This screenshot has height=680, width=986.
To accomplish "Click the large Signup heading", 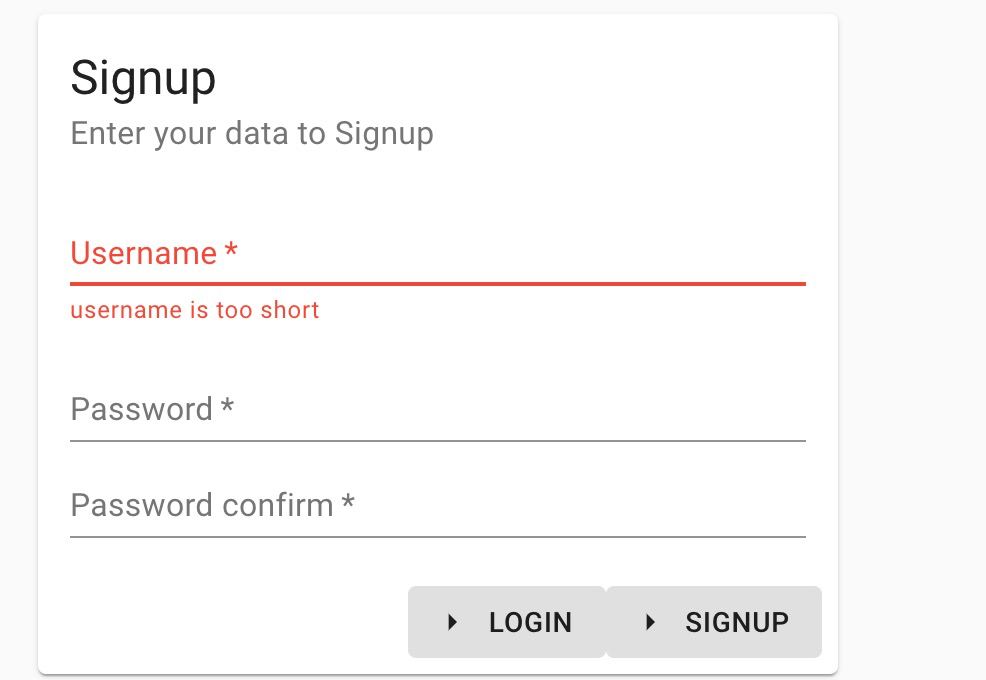I will (143, 78).
